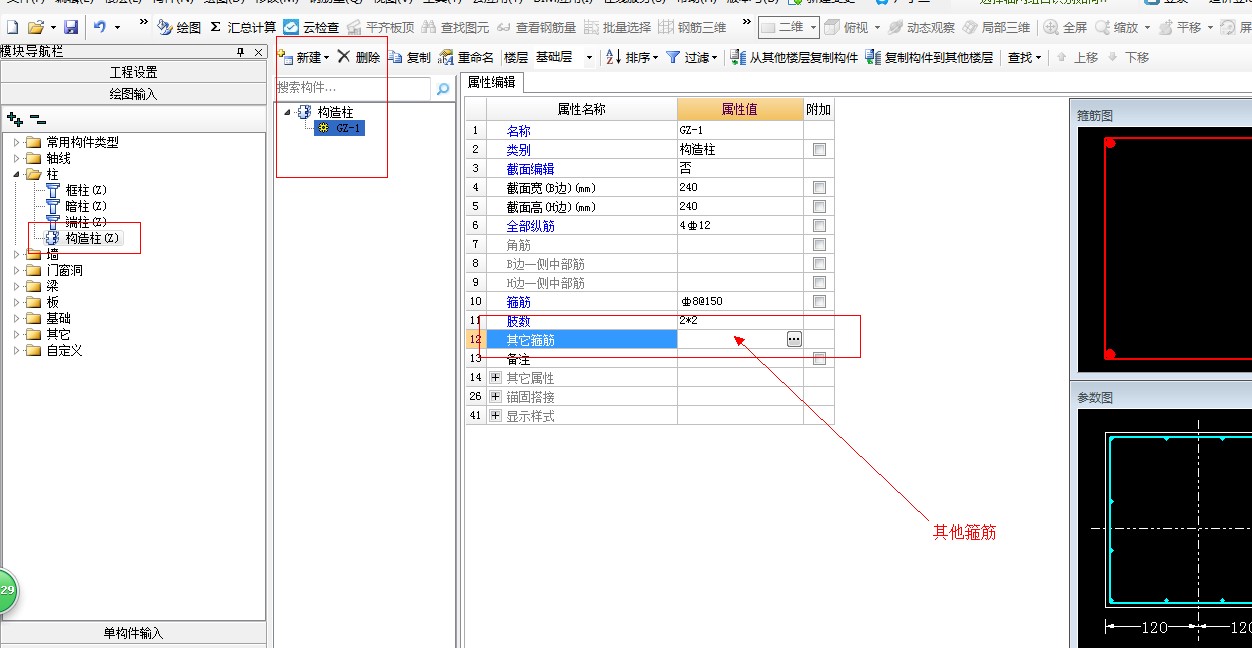
Task: Click the Open folder icon
Action: click(x=35, y=27)
